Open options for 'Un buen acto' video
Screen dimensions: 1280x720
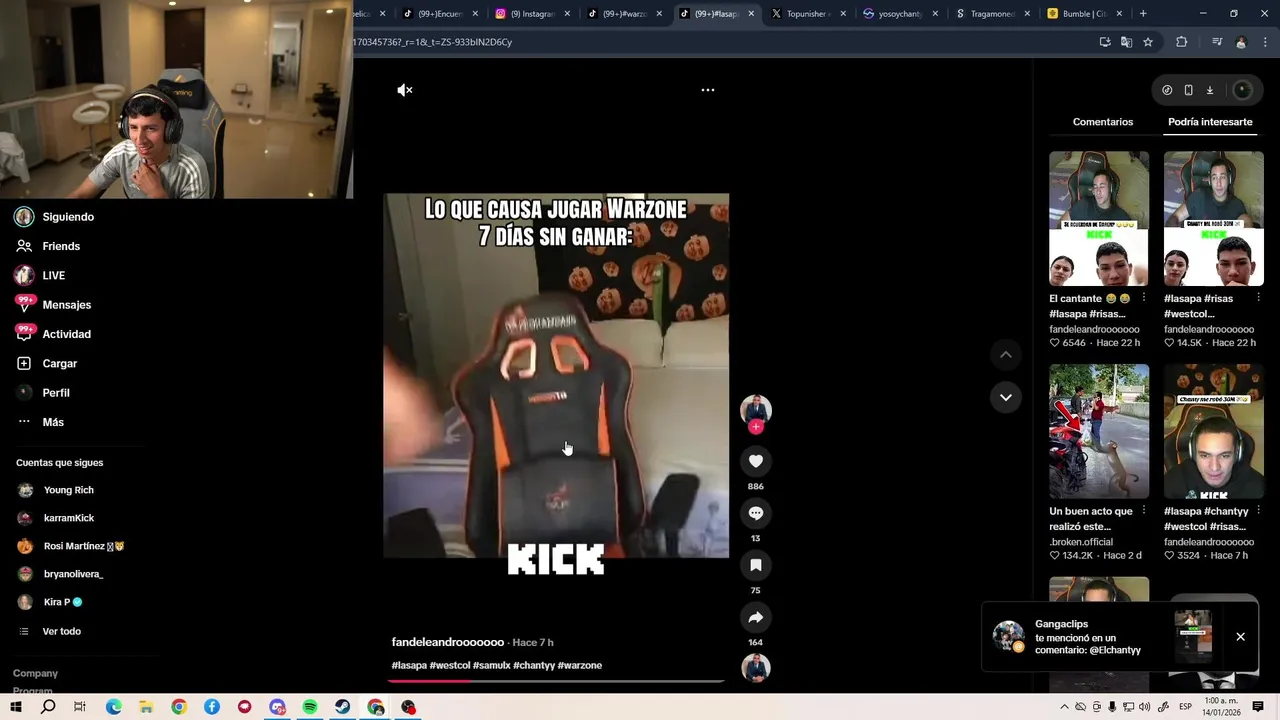[x=1144, y=511]
